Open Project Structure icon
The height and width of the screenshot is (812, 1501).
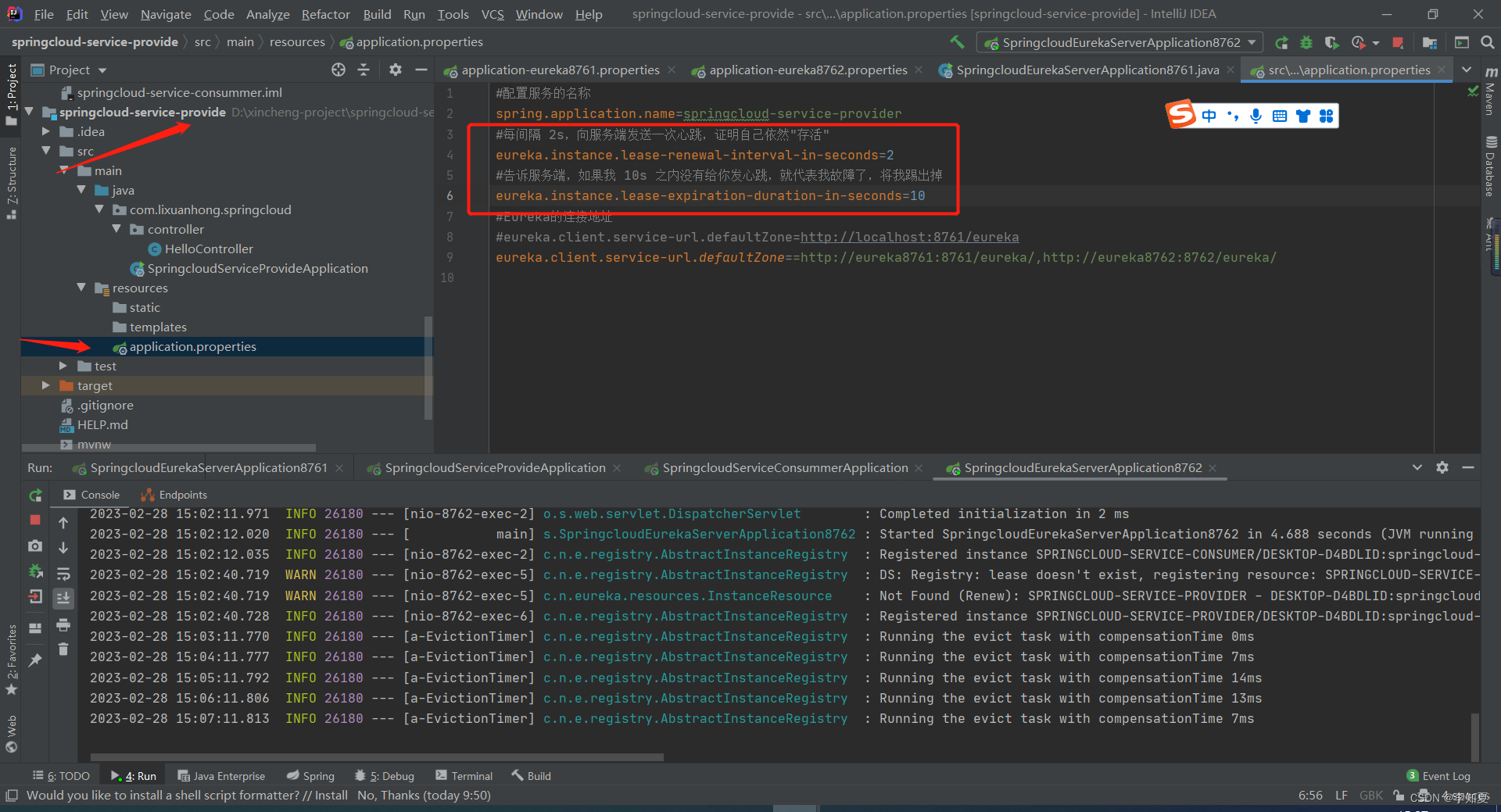[x=1430, y=42]
